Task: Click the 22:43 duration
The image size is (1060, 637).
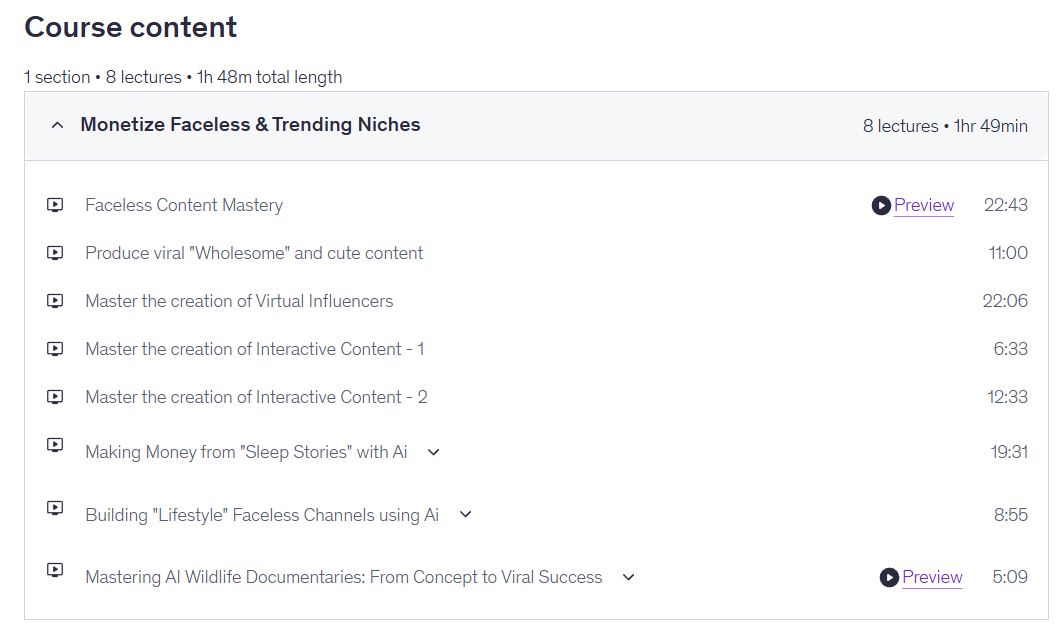Action: coord(1006,205)
